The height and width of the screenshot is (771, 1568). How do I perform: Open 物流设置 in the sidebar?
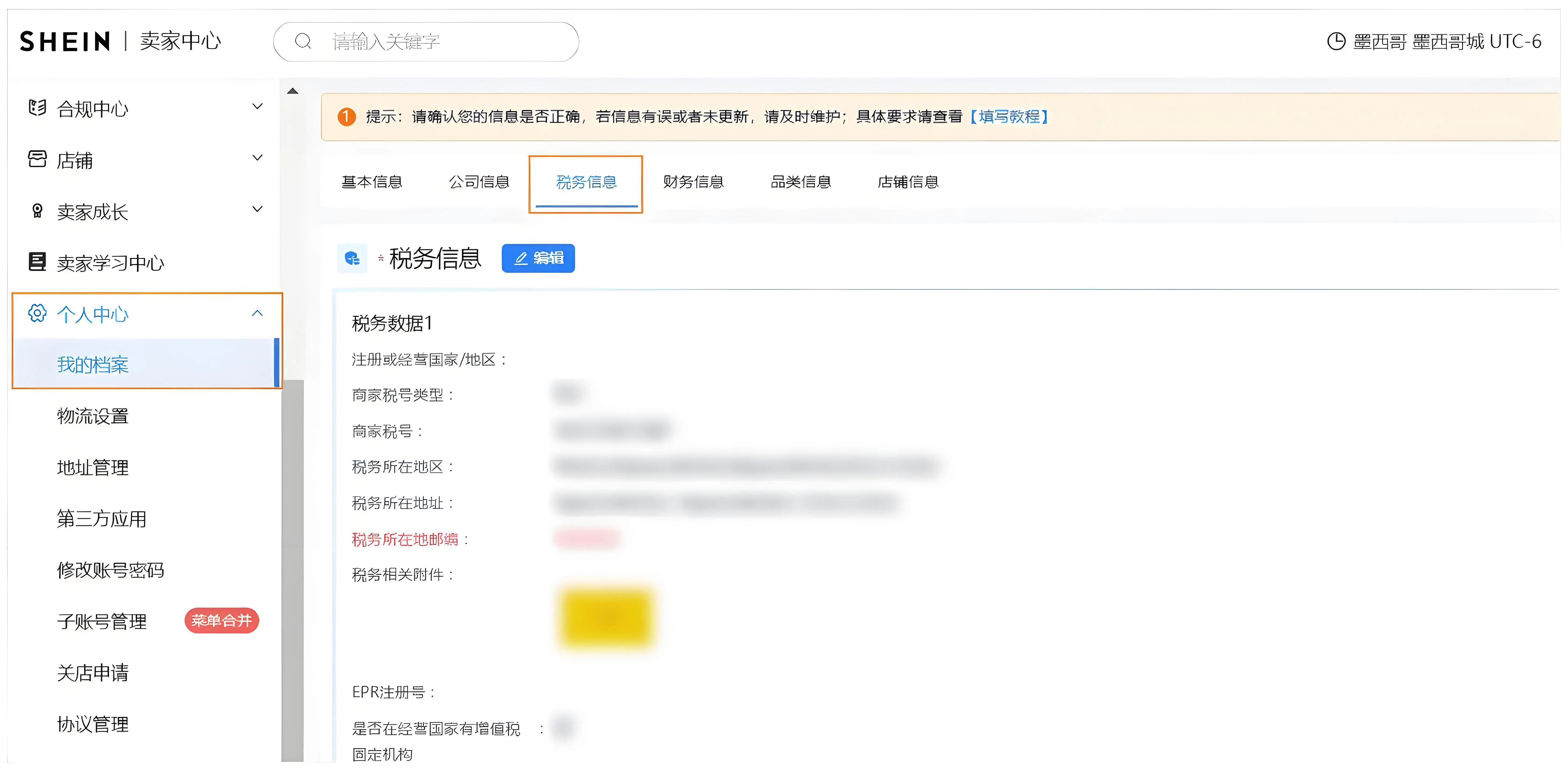[x=93, y=416]
